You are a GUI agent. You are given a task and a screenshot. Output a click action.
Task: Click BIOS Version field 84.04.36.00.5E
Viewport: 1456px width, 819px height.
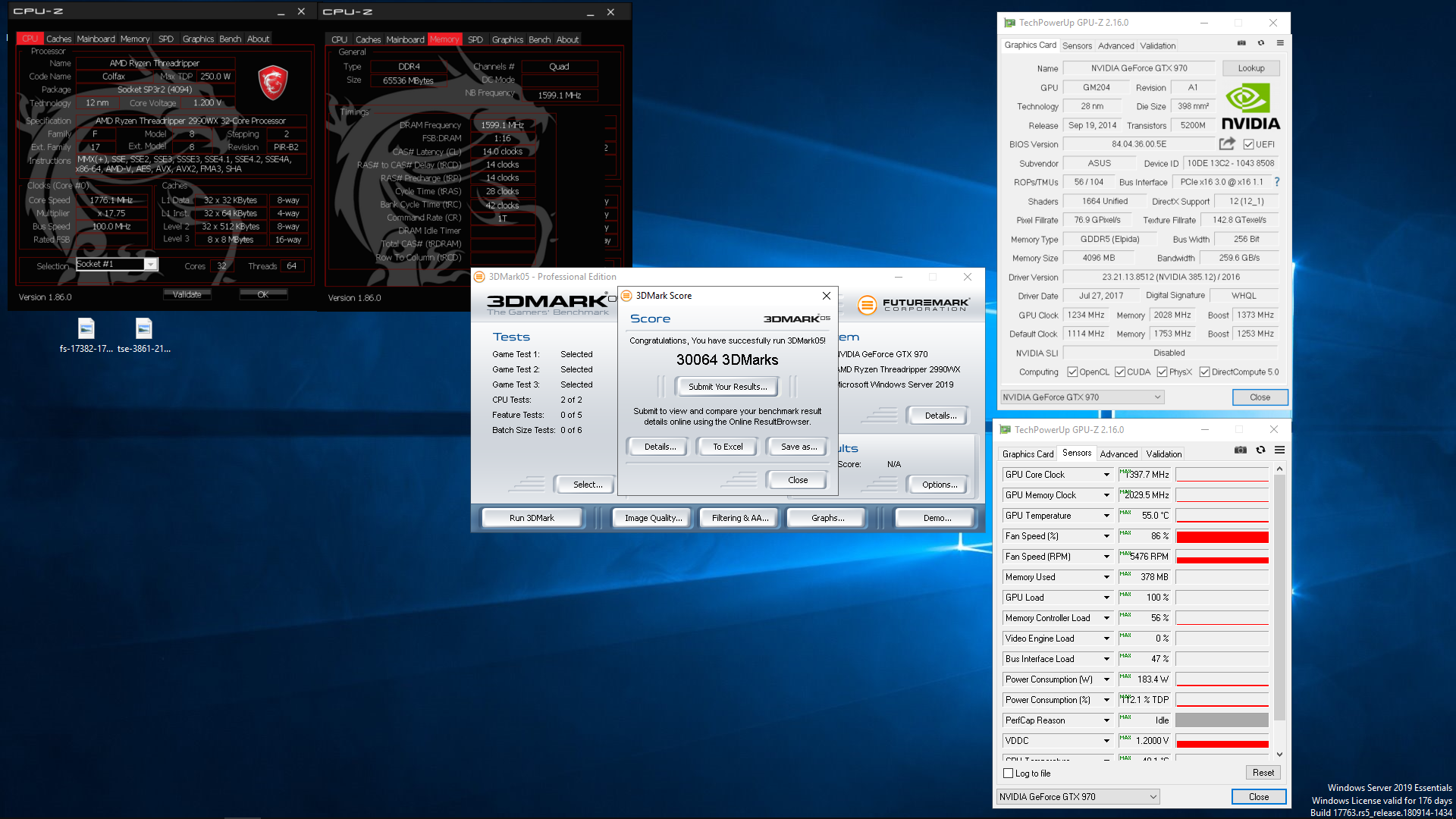point(1139,144)
